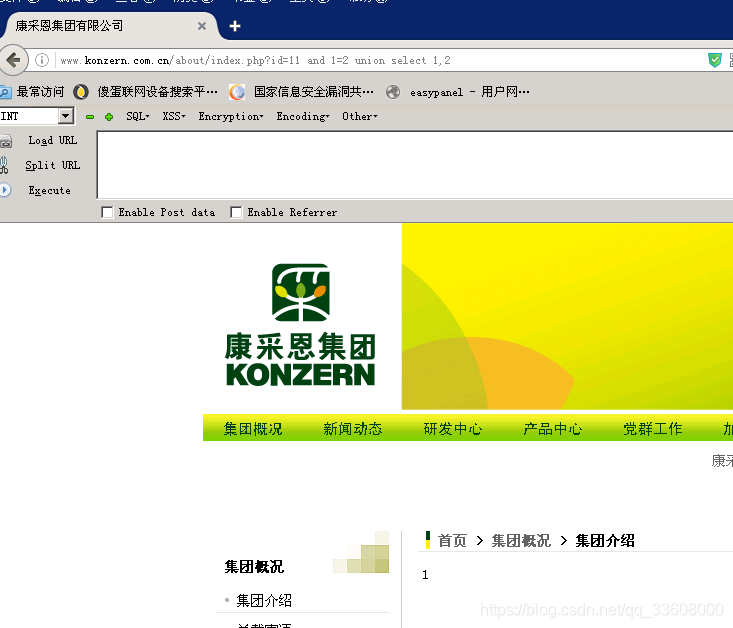The height and width of the screenshot is (628, 733).
Task: Click 集团介绍 in the breadcrumb
Action: tap(605, 541)
